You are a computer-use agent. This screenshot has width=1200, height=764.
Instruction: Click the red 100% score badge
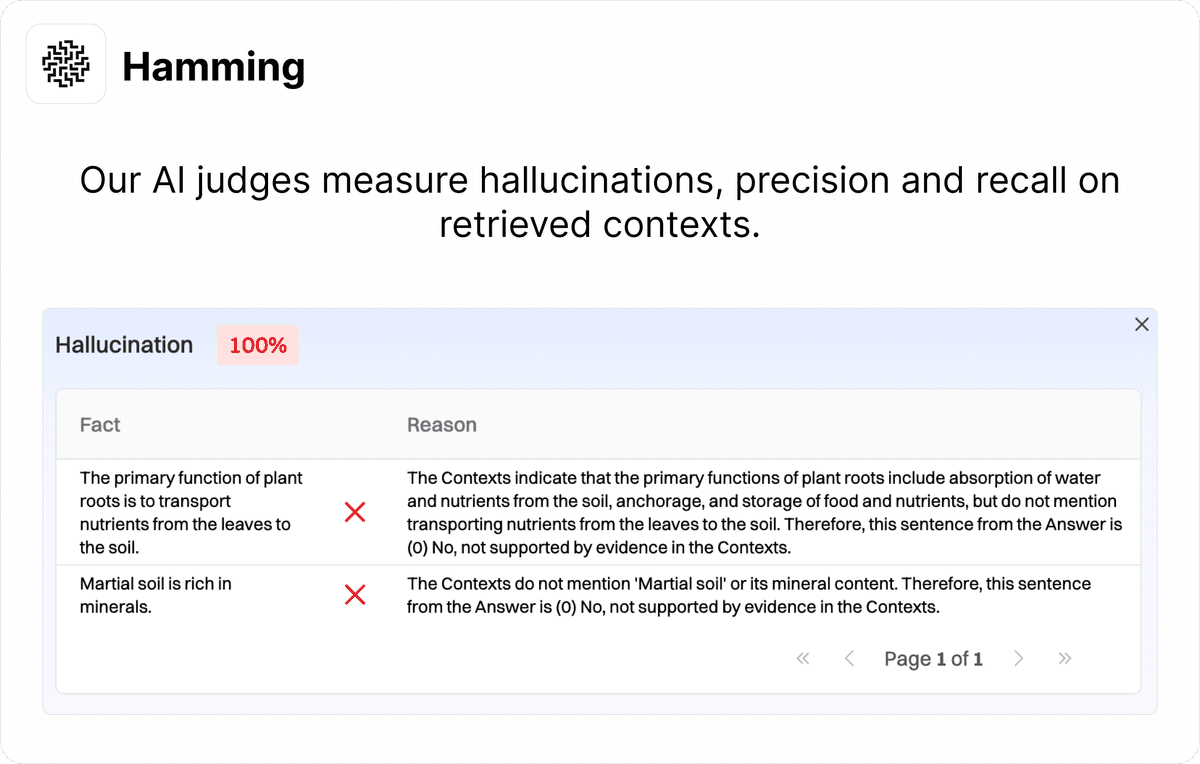(x=258, y=346)
